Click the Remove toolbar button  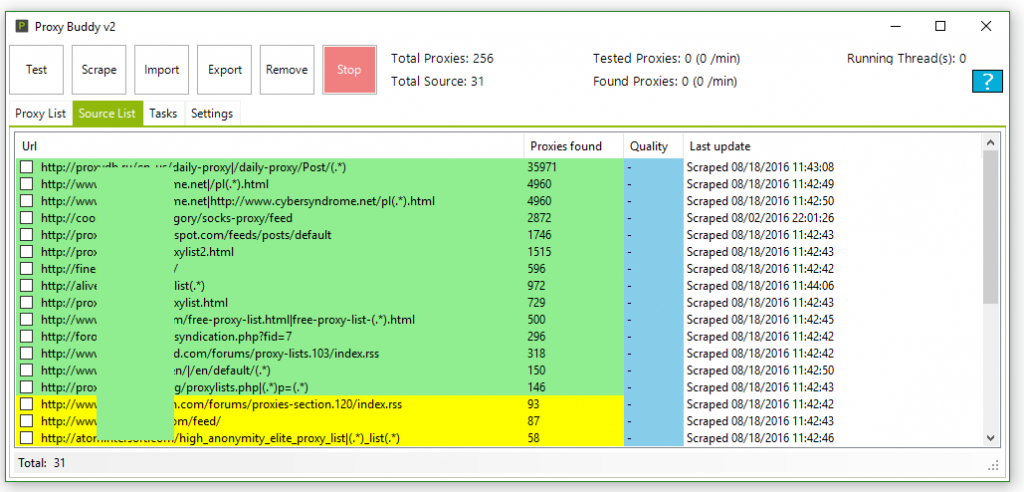tap(287, 70)
